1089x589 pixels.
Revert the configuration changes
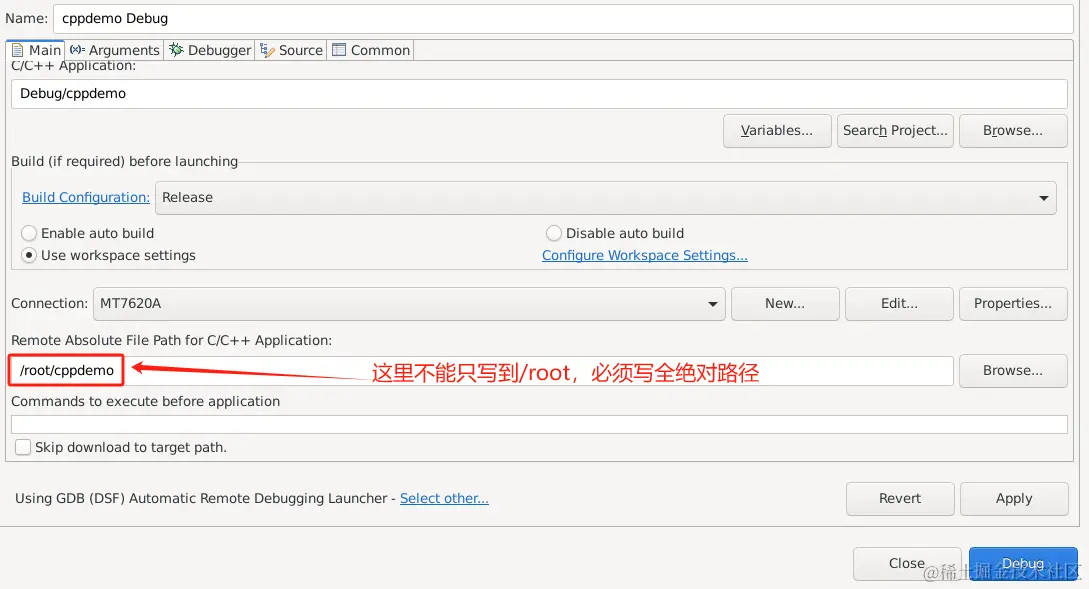pos(900,499)
